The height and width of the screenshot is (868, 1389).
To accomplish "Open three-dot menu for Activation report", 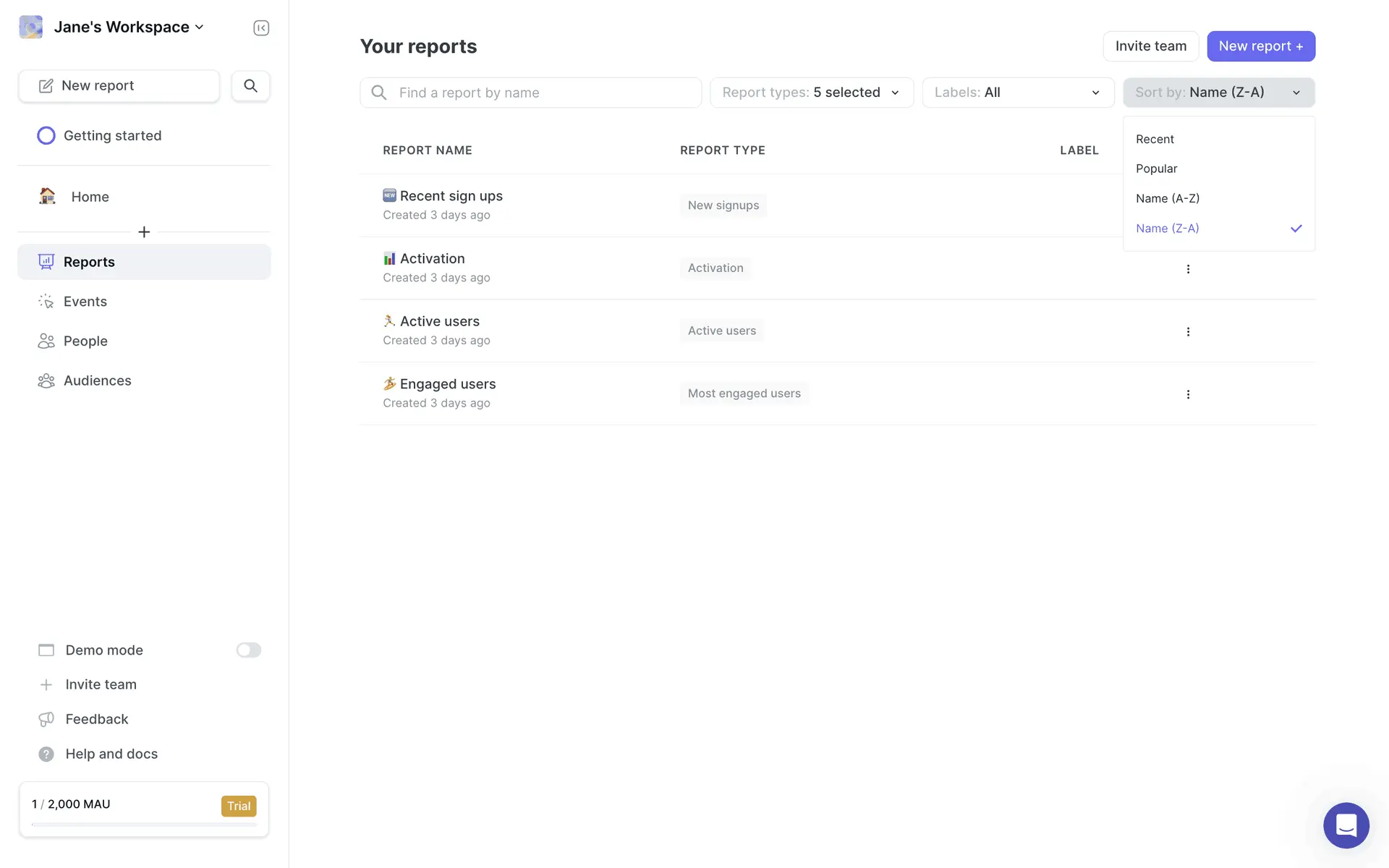I will [1188, 269].
